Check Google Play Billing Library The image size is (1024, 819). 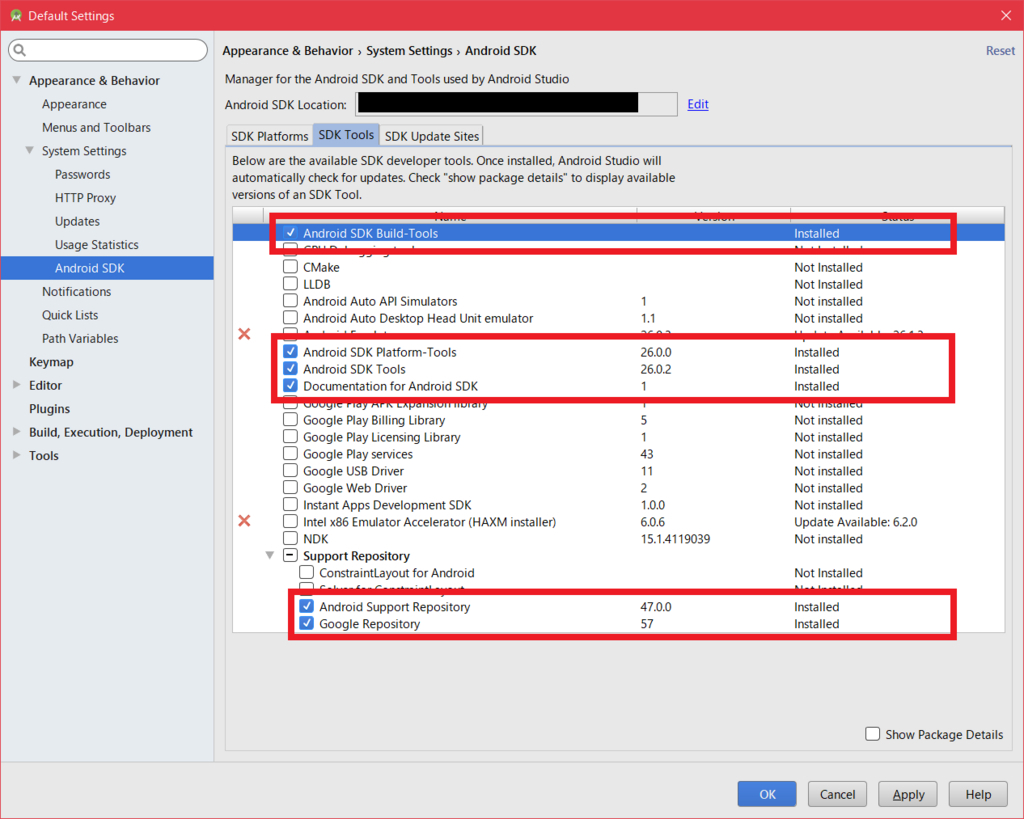click(291, 420)
